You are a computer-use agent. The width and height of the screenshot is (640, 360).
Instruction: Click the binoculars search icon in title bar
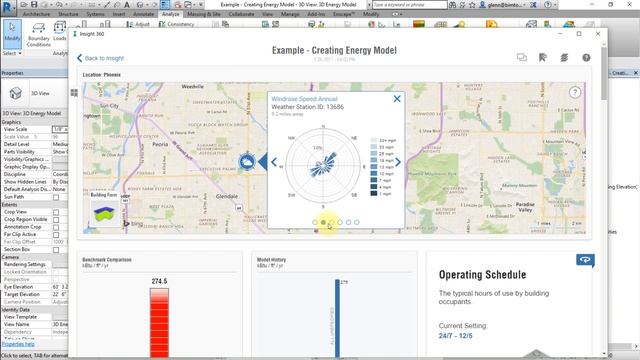click(x=452, y=5)
